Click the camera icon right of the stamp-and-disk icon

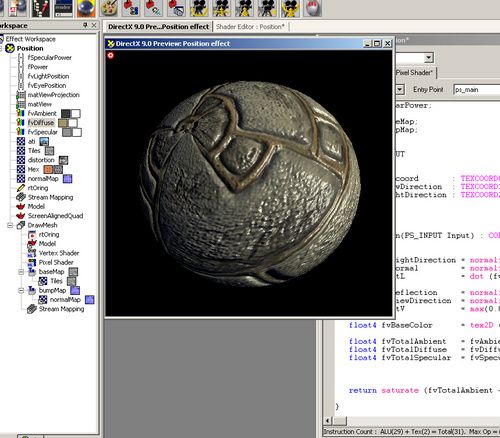[x=199, y=8]
